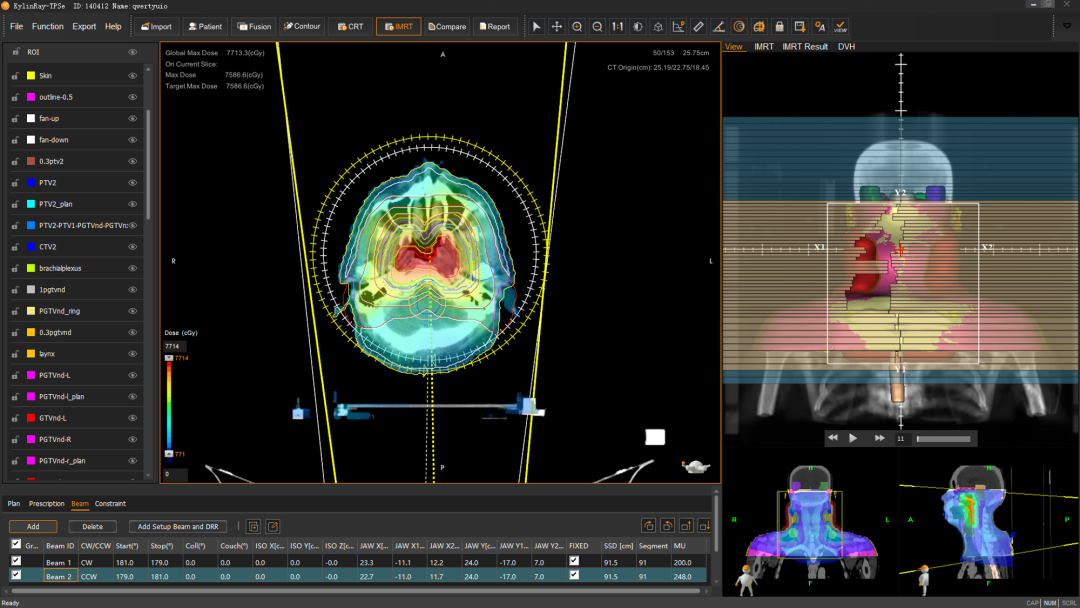Activate the pan/move tool in toolbar
1080x608 pixels.
click(x=557, y=26)
